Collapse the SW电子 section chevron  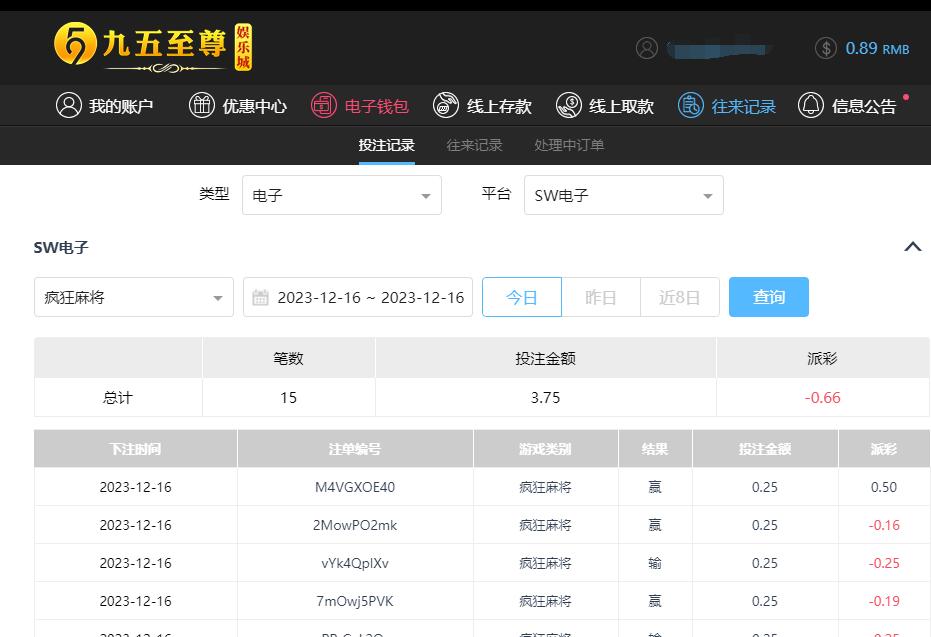(x=913, y=247)
